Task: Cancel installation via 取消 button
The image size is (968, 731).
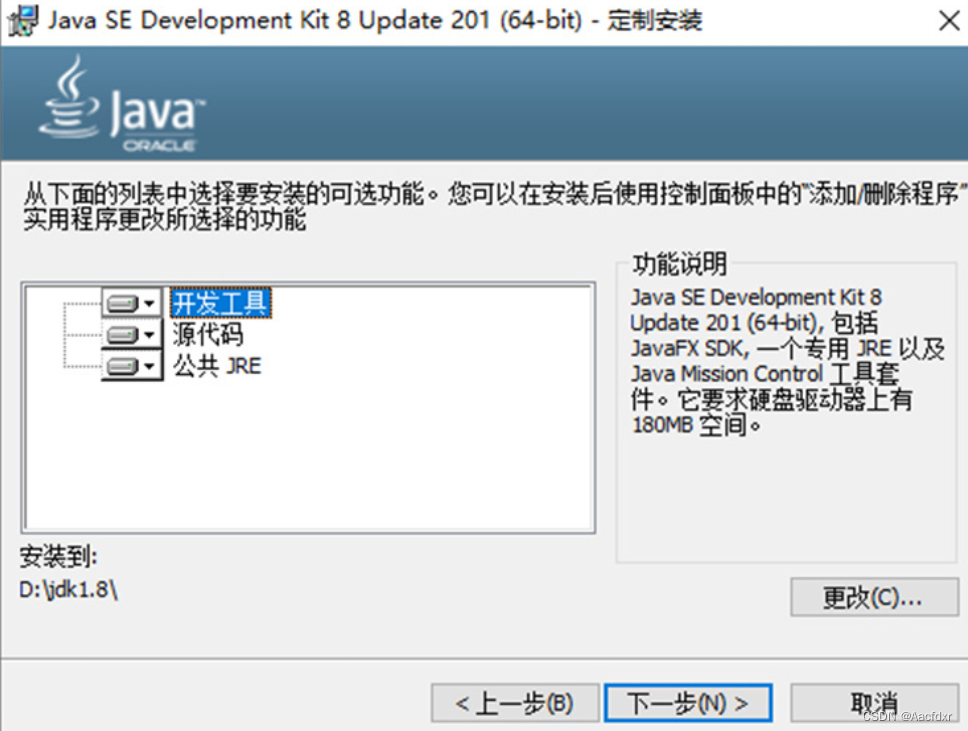Action: point(874,703)
